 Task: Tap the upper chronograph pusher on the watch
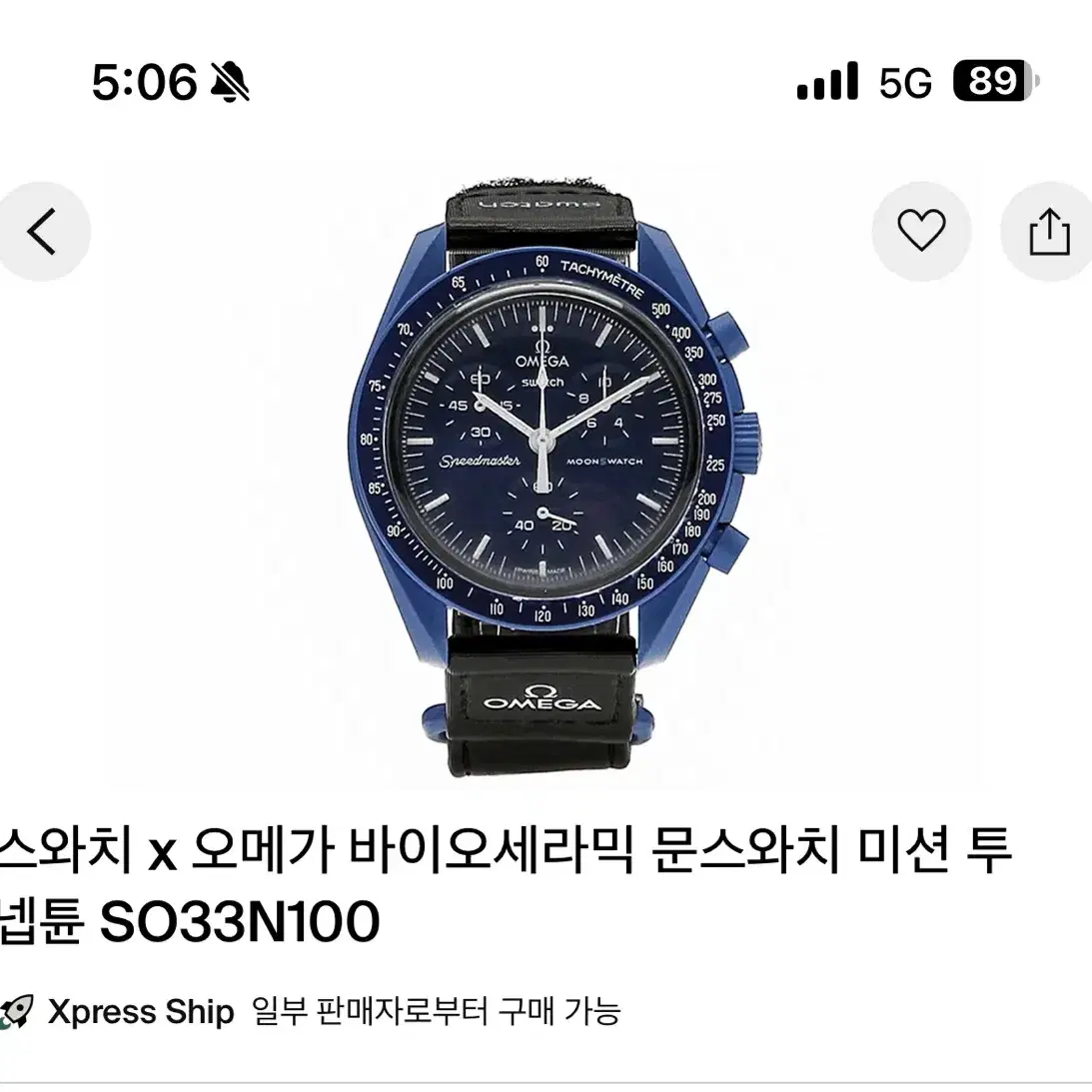(729, 333)
